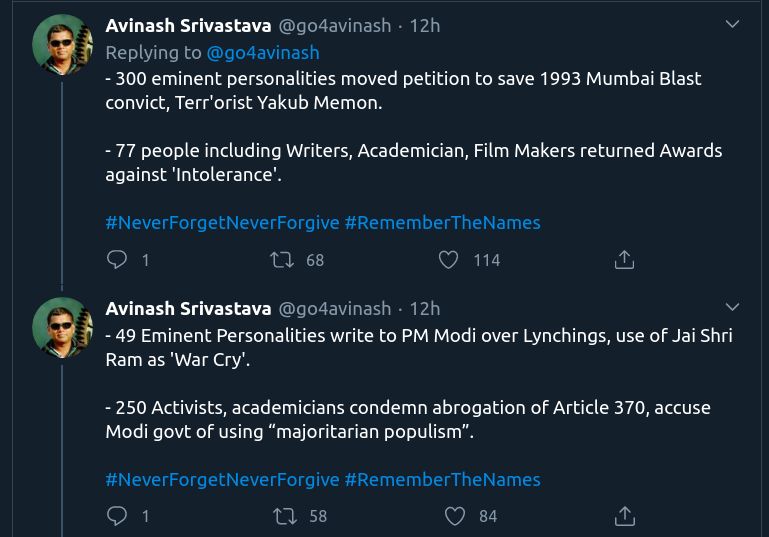
Task: Open #RememberTheNames hashtag in first tweet
Action: pos(442,222)
